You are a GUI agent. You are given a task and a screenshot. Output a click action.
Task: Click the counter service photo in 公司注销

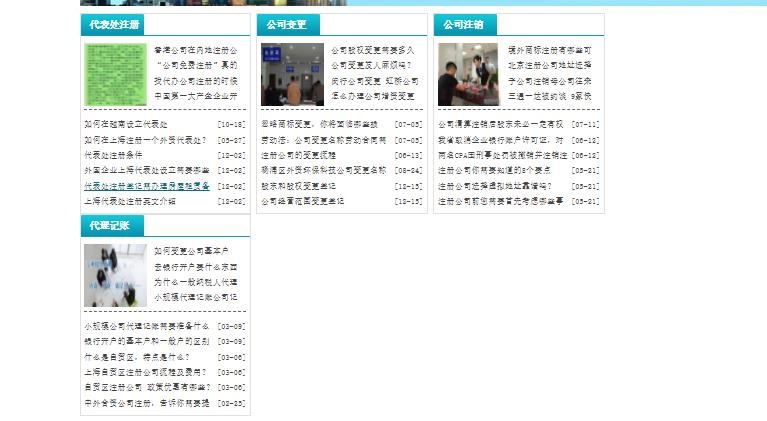point(468,74)
